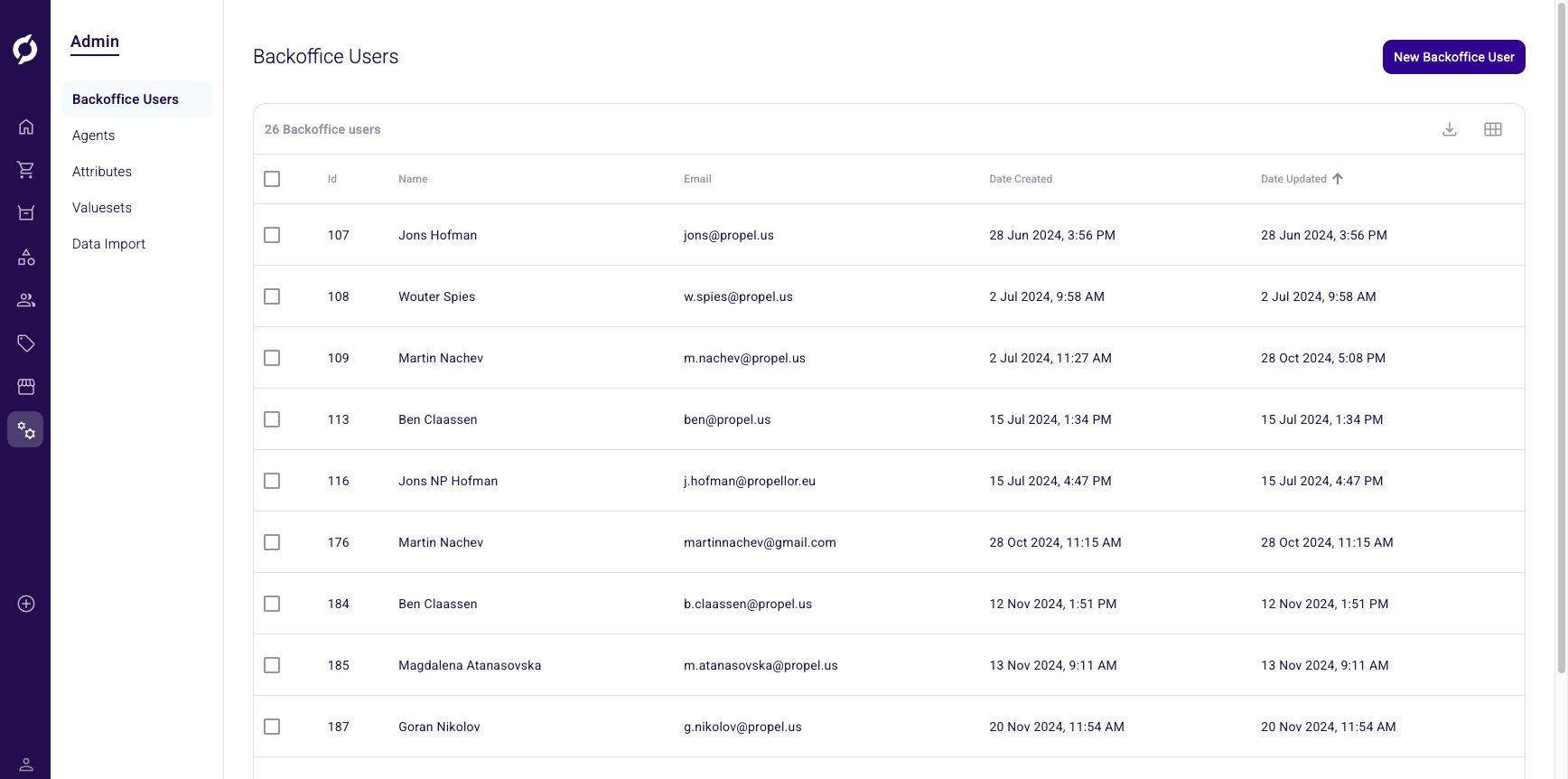
Task: Click email ben@propel.us
Action: (727, 419)
